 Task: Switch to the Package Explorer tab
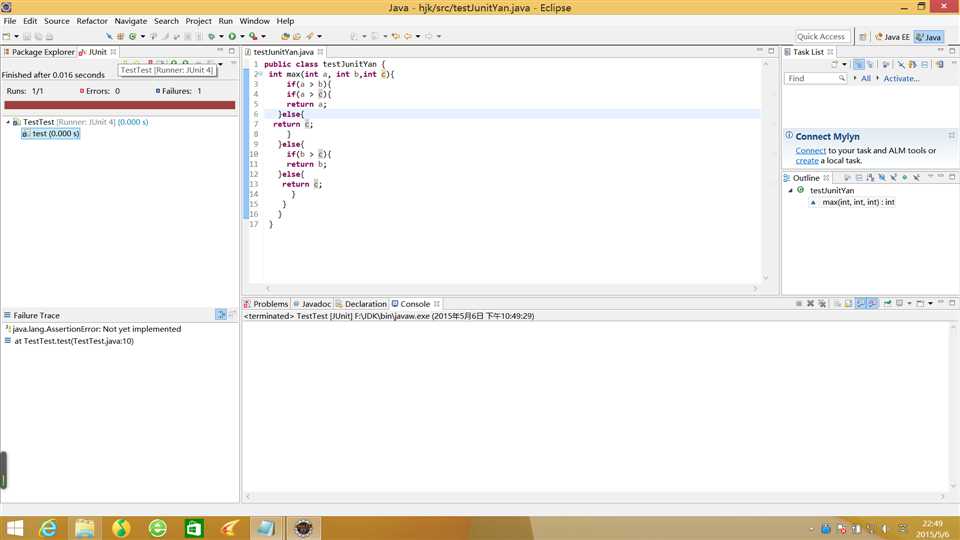tap(39, 52)
